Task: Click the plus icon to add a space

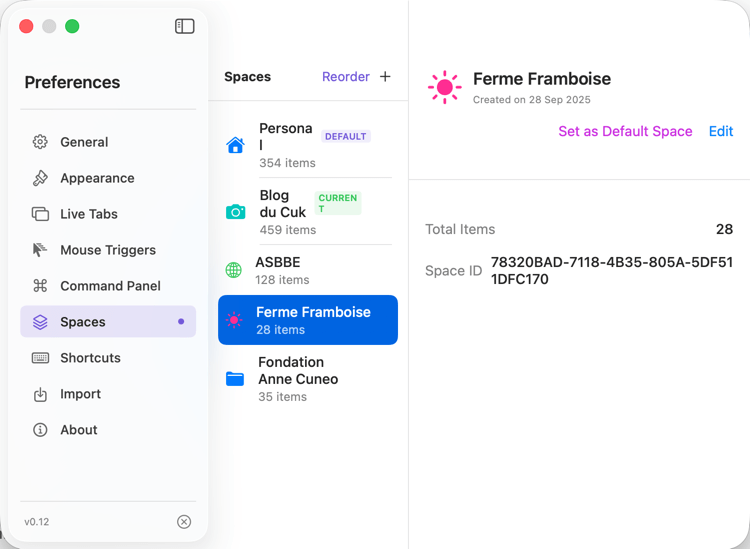Action: point(386,77)
